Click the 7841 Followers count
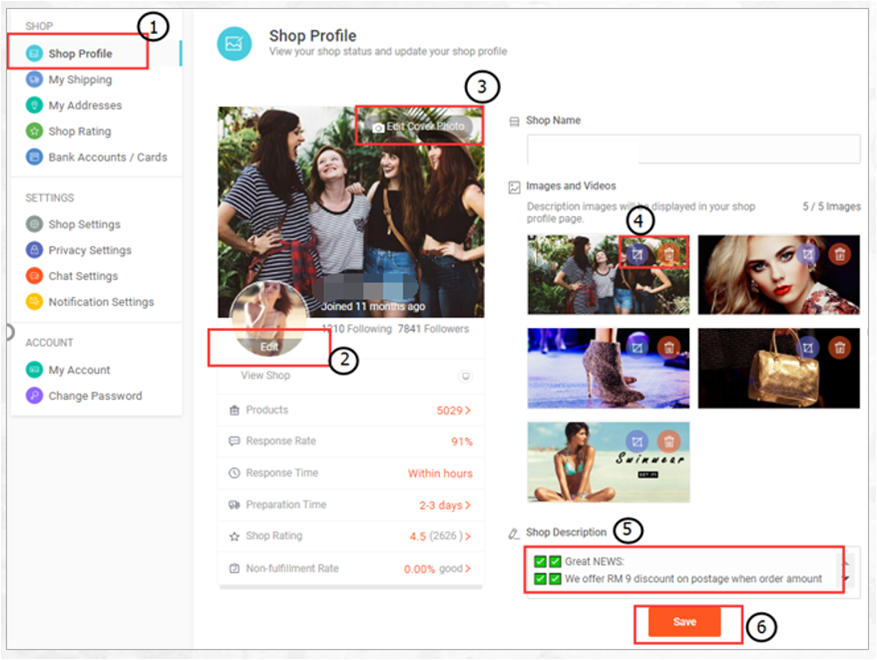The image size is (877, 660). [433, 329]
